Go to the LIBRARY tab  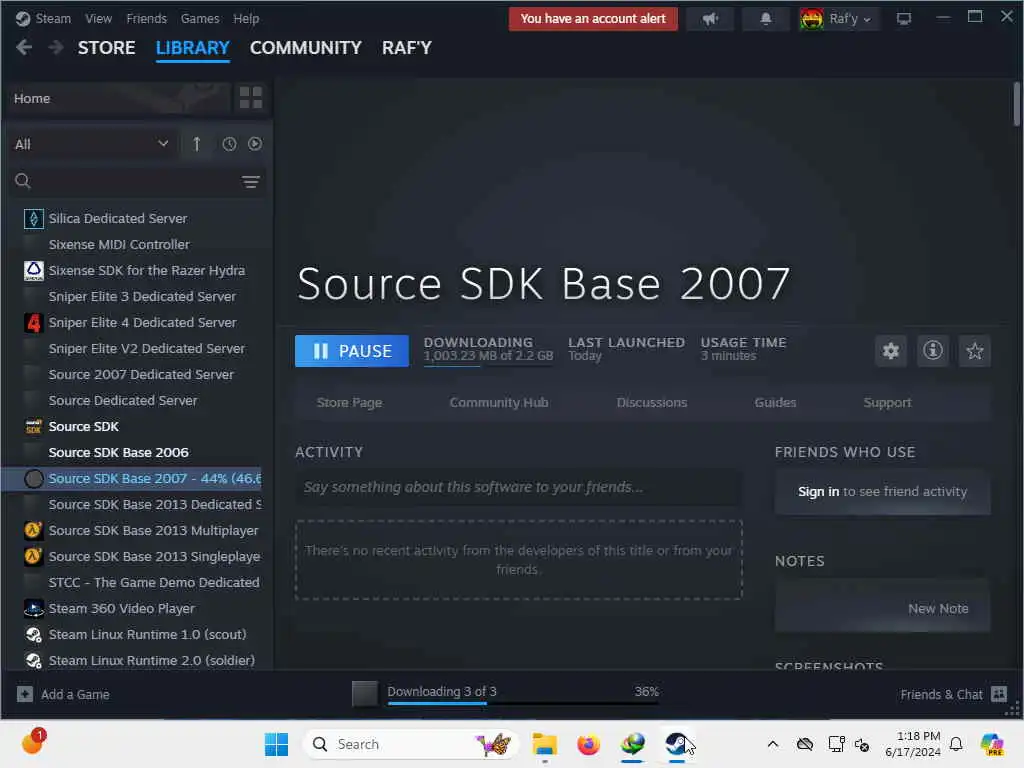(193, 48)
